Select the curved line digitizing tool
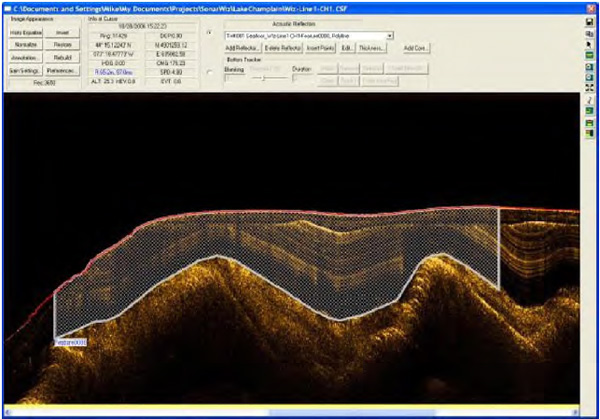This screenshot has height=419, width=600. click(591, 101)
